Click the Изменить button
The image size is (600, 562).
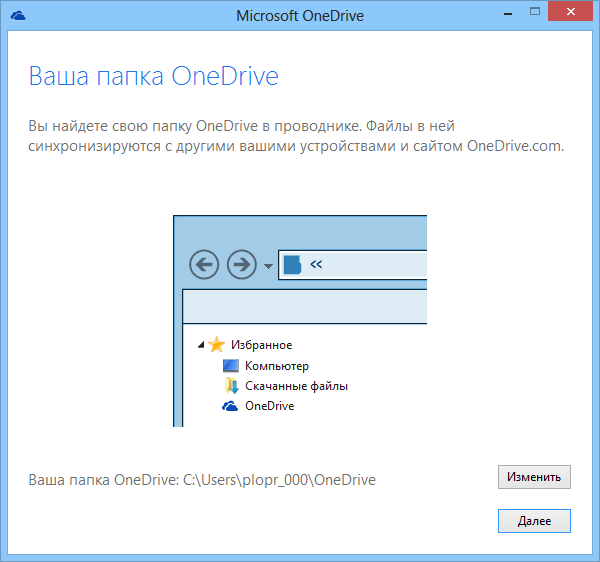534,477
